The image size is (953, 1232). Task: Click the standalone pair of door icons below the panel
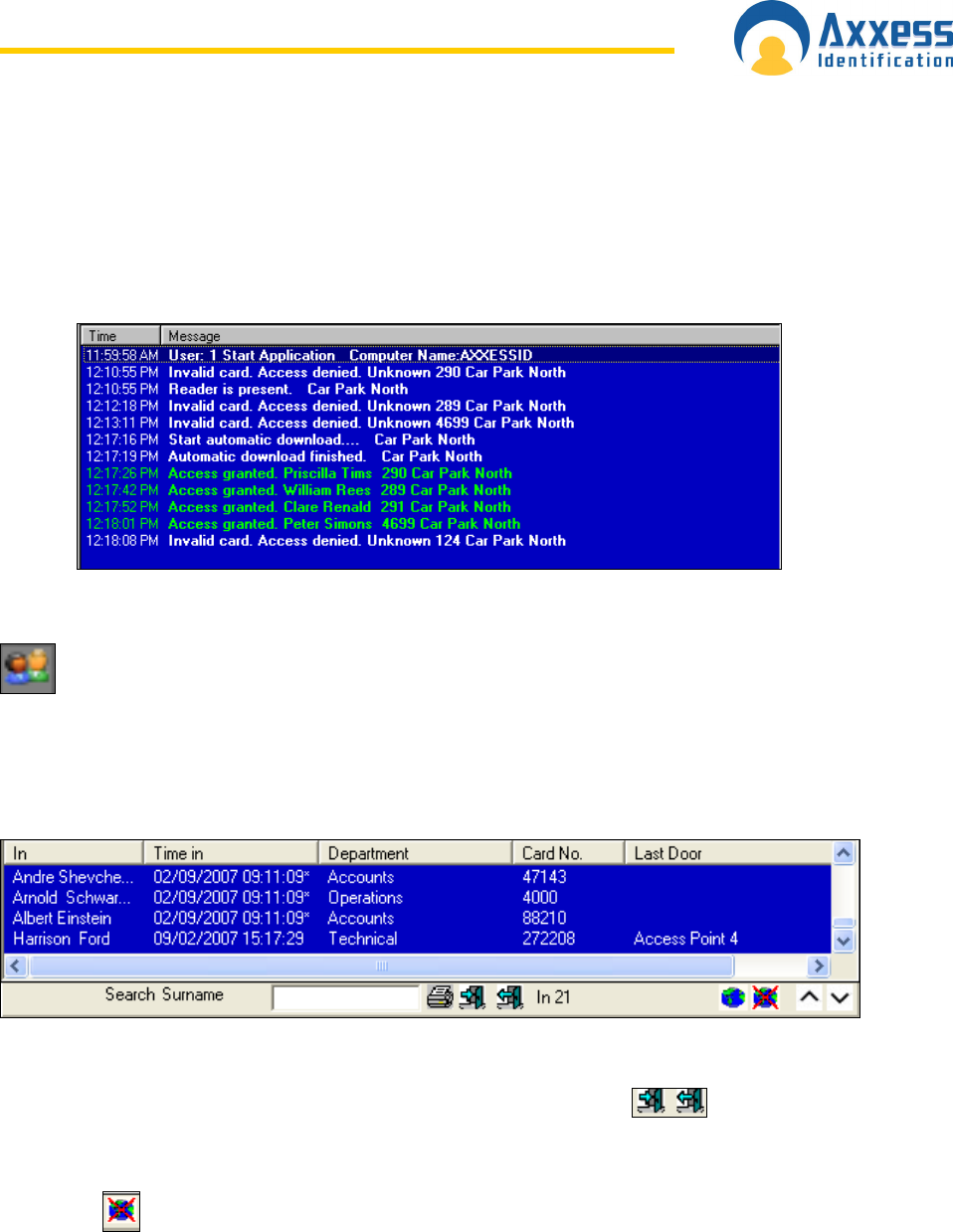[669, 1102]
